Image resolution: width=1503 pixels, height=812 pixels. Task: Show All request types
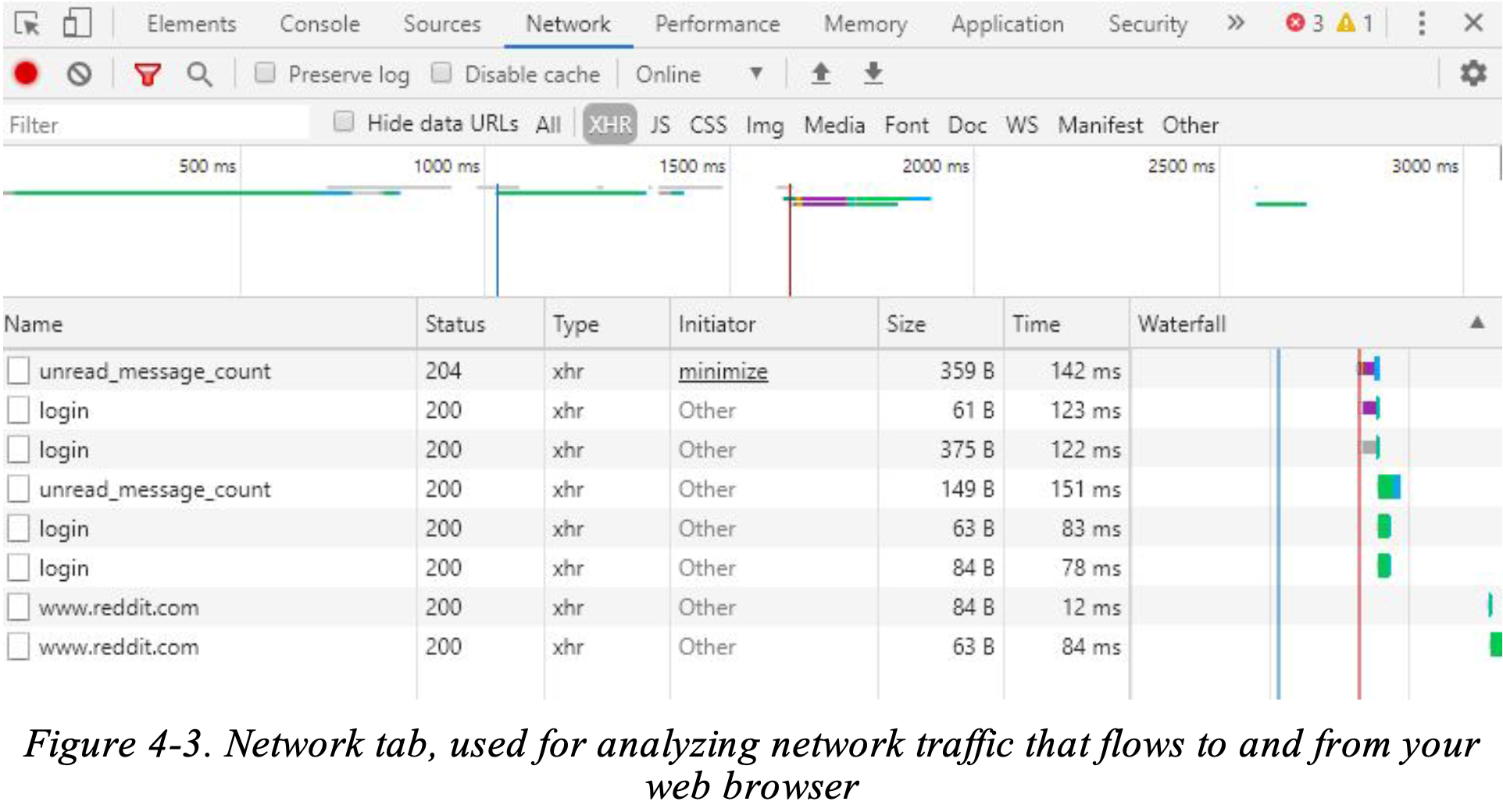point(549,124)
